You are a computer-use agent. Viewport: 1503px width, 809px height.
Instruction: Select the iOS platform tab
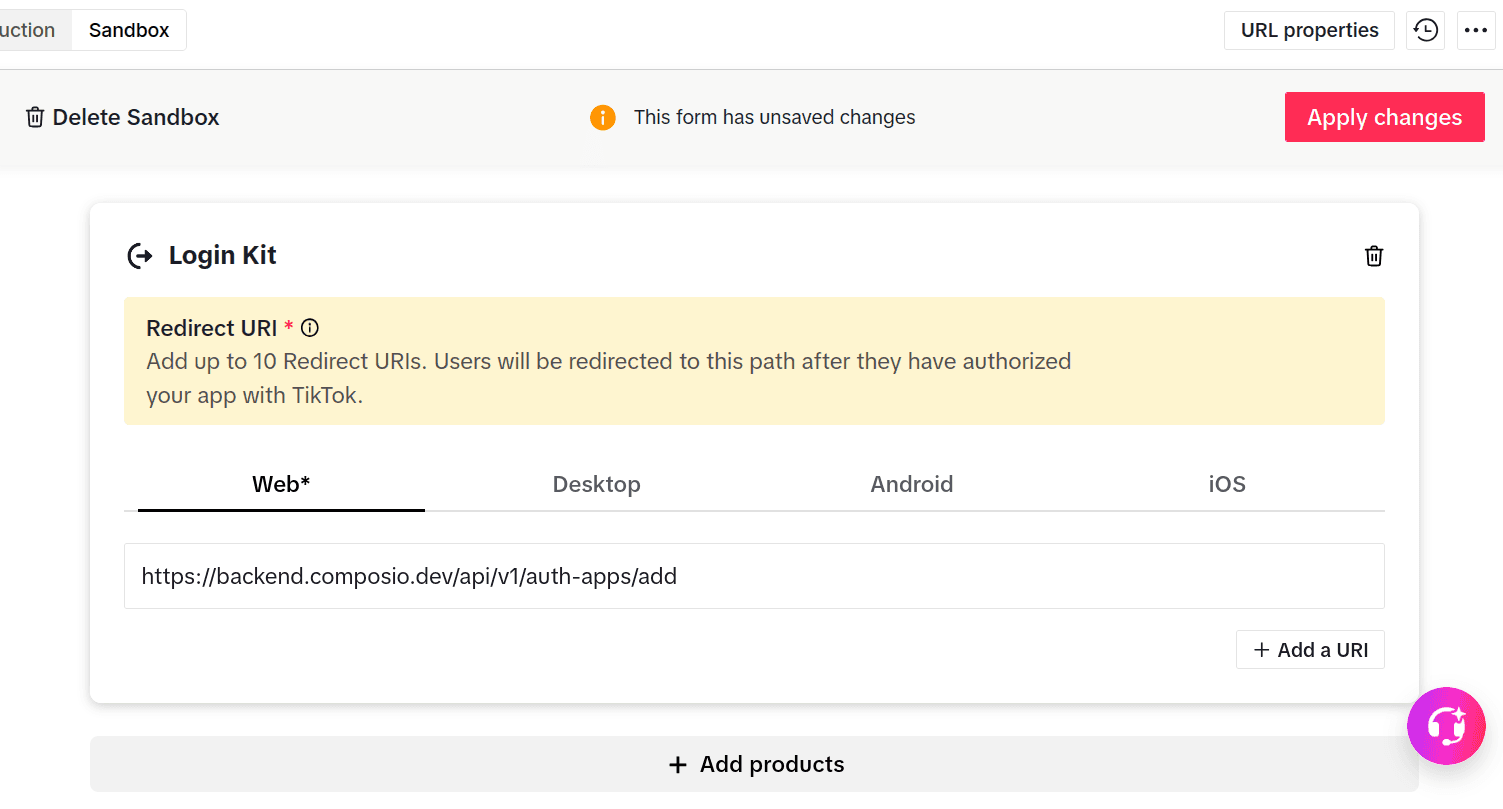tap(1227, 484)
